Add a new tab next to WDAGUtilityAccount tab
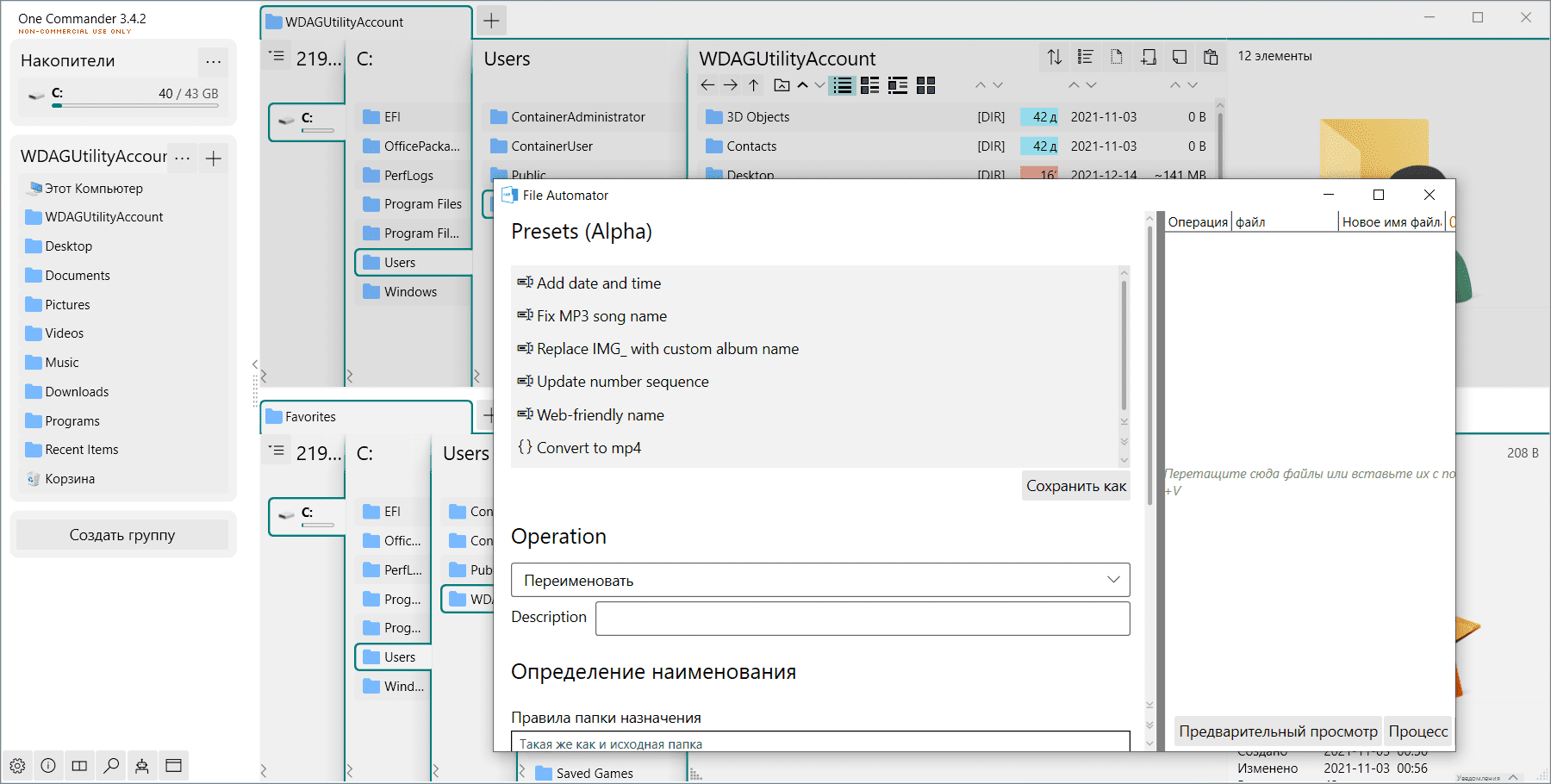This screenshot has width=1551, height=784. pyautogui.click(x=491, y=21)
